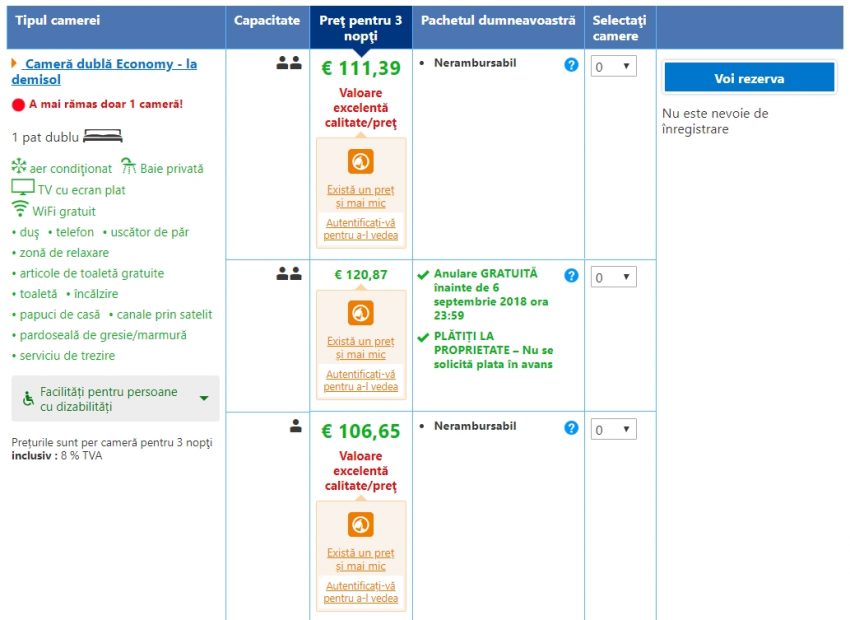The image size is (850, 620).
Task: Click help icon beside last Nerambursabil option
Action: coord(571,428)
